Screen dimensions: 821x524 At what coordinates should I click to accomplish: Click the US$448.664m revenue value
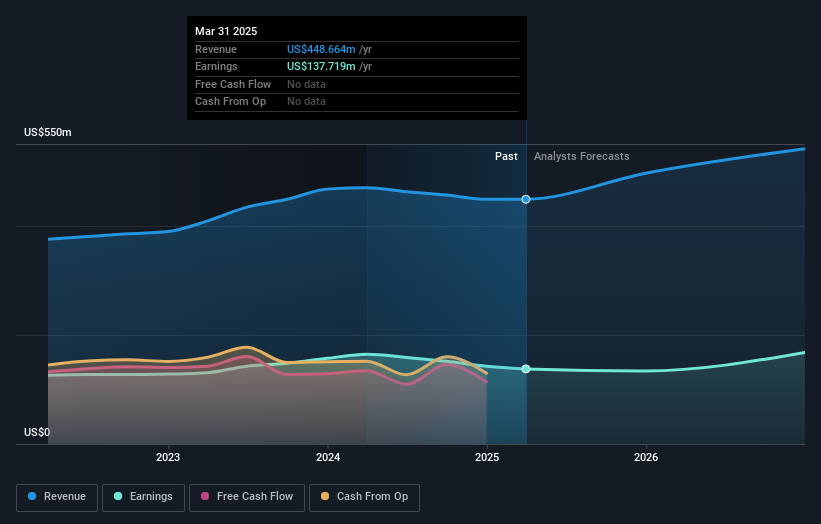[321, 49]
